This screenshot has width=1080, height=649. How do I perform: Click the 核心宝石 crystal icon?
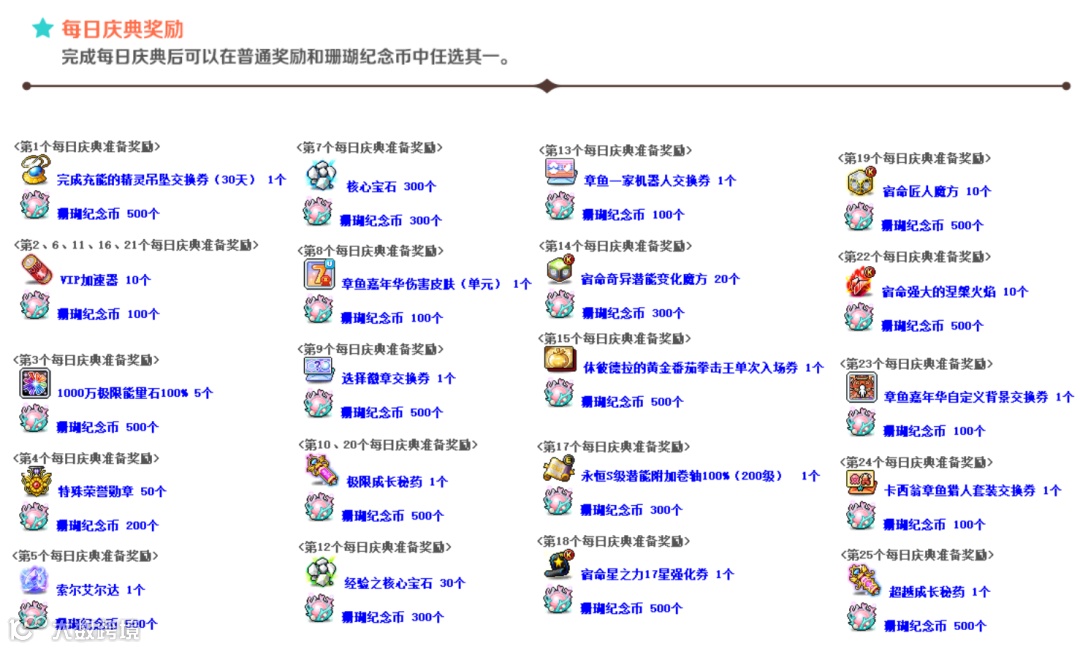click(x=320, y=176)
